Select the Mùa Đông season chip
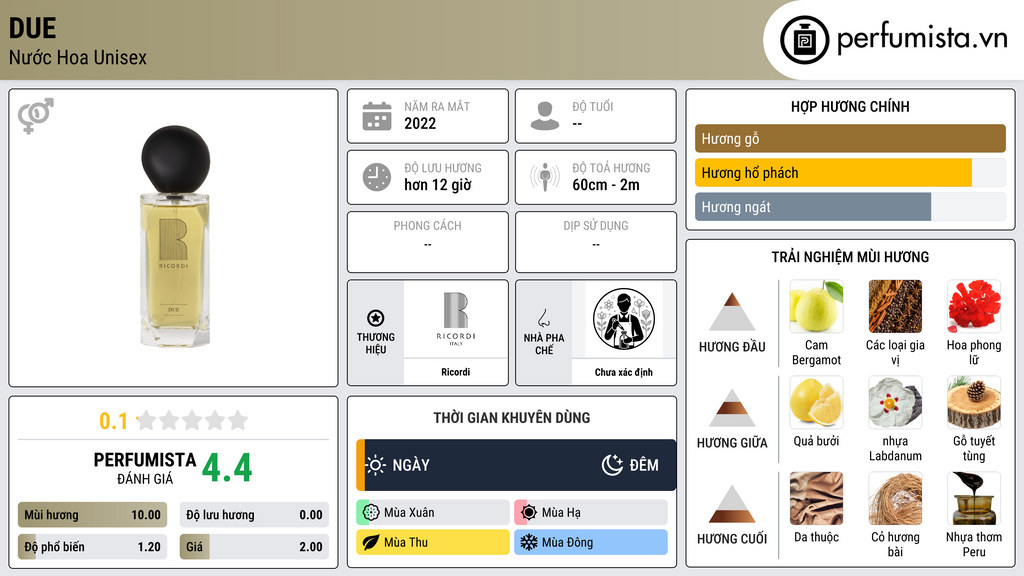The height and width of the screenshot is (576, 1024). click(590, 542)
